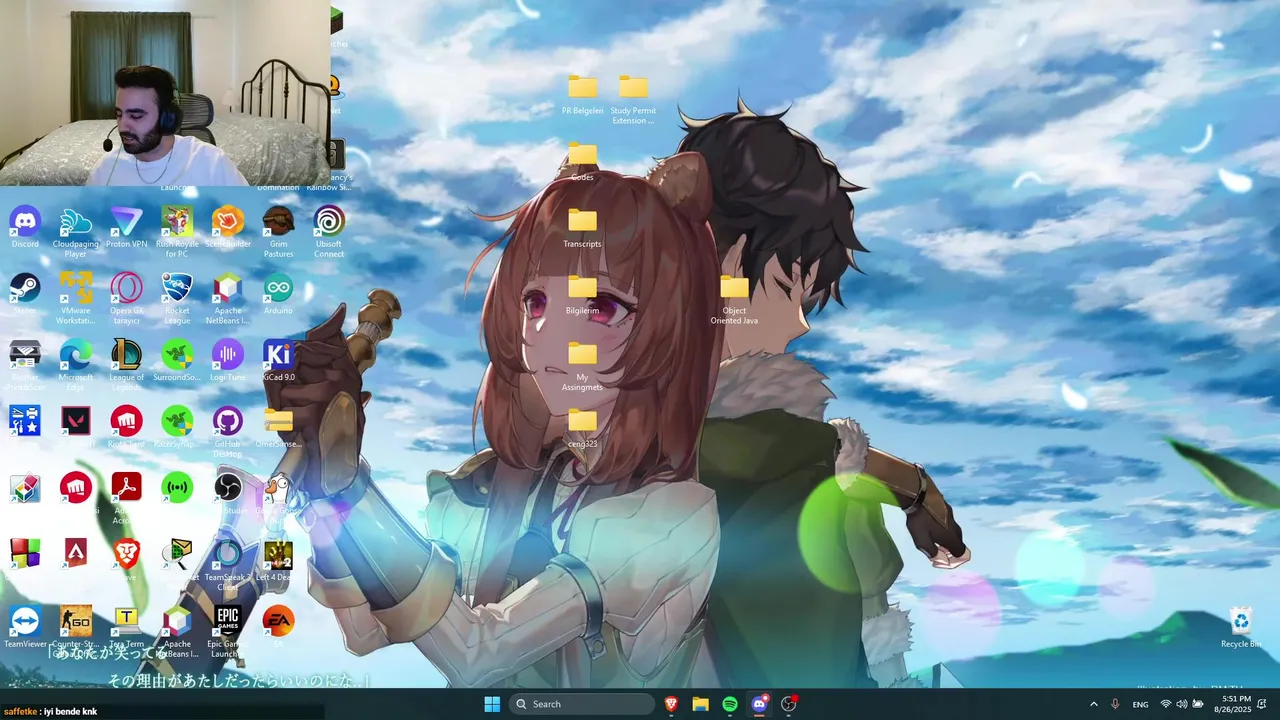Select the TeamViewer desktop icon

coord(25,626)
